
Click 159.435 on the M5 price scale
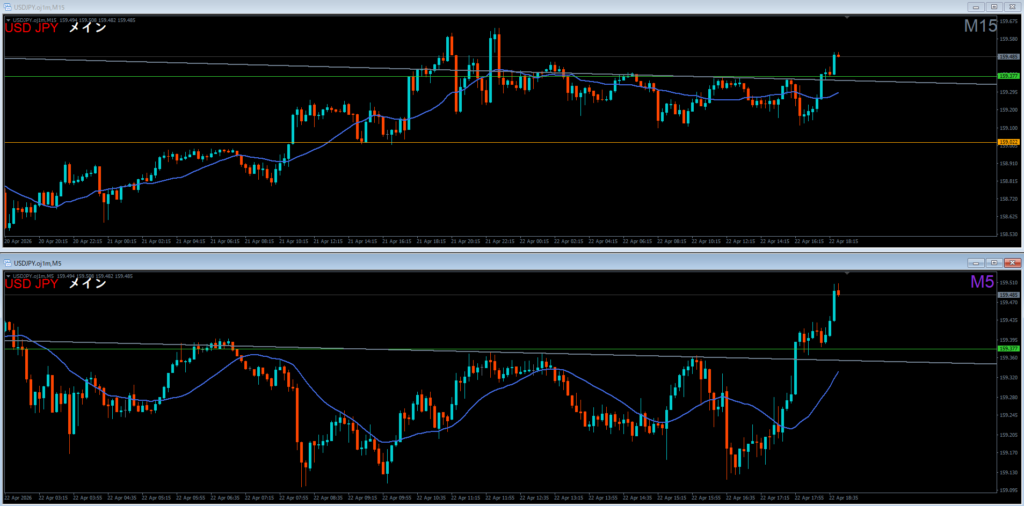1010,321
